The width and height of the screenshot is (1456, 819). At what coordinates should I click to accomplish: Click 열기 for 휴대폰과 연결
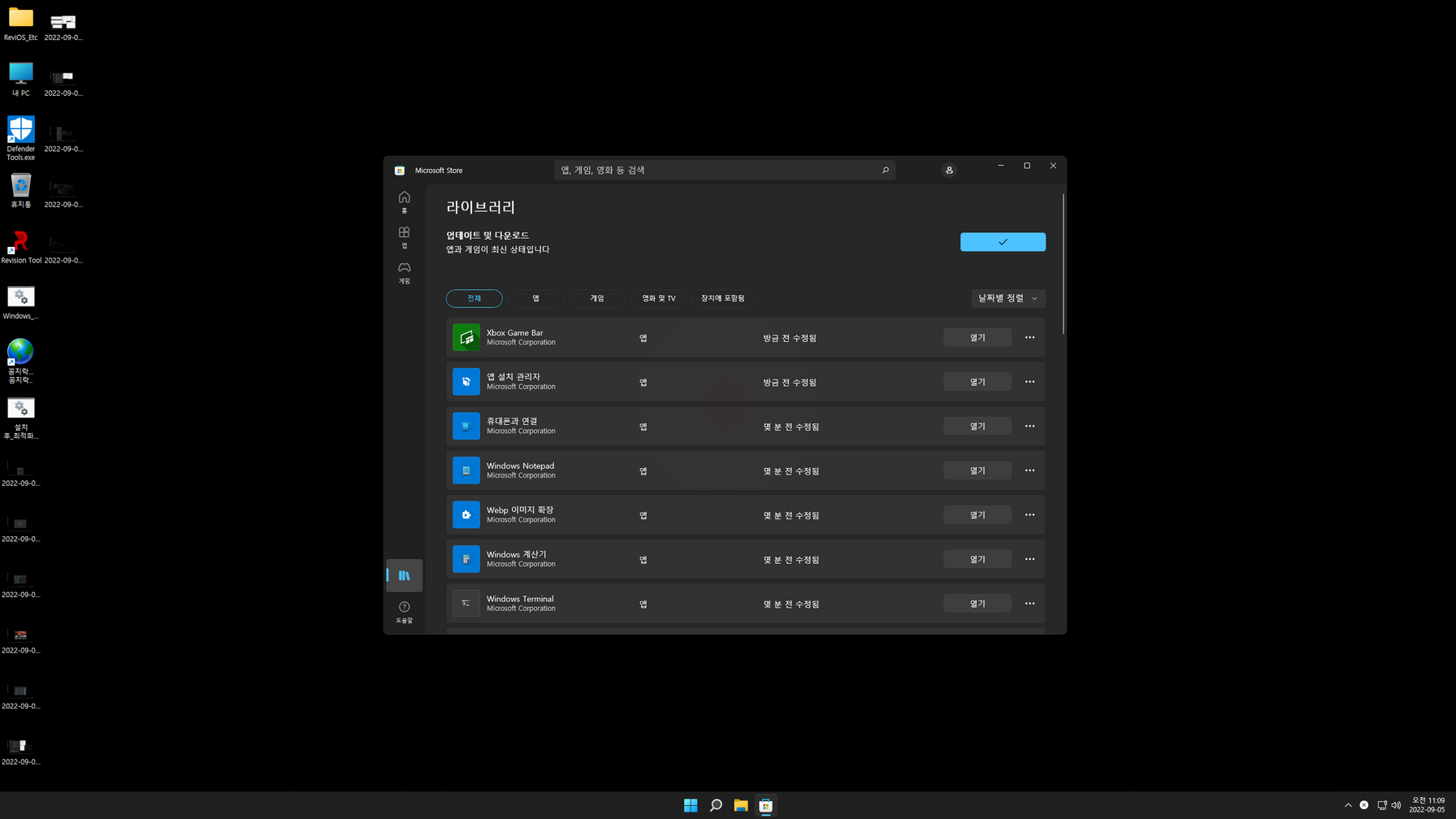977,426
